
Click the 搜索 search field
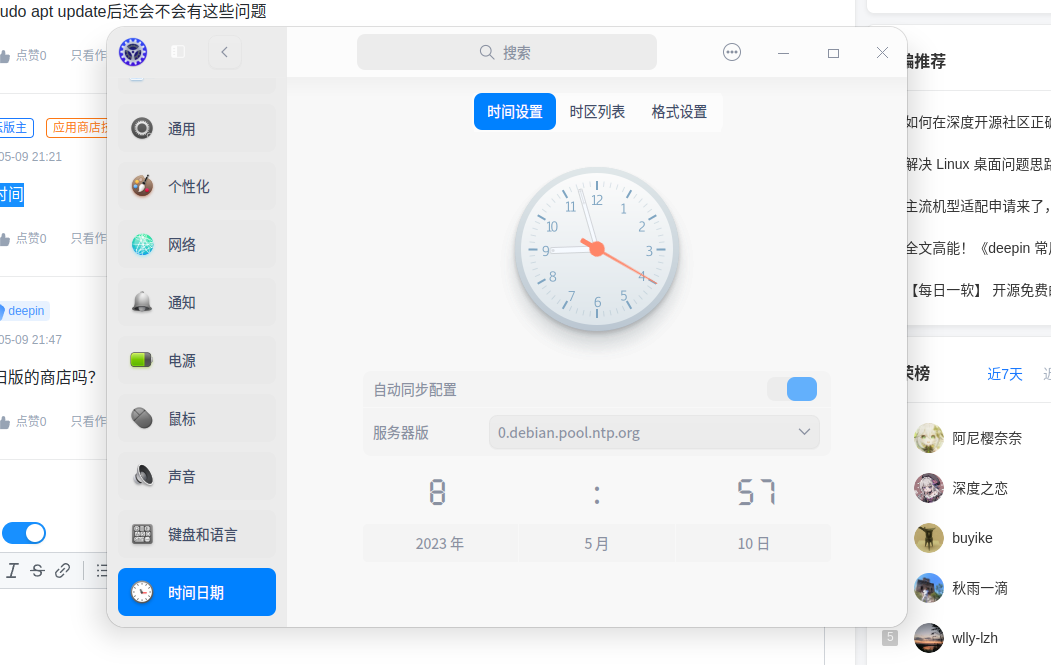click(507, 52)
